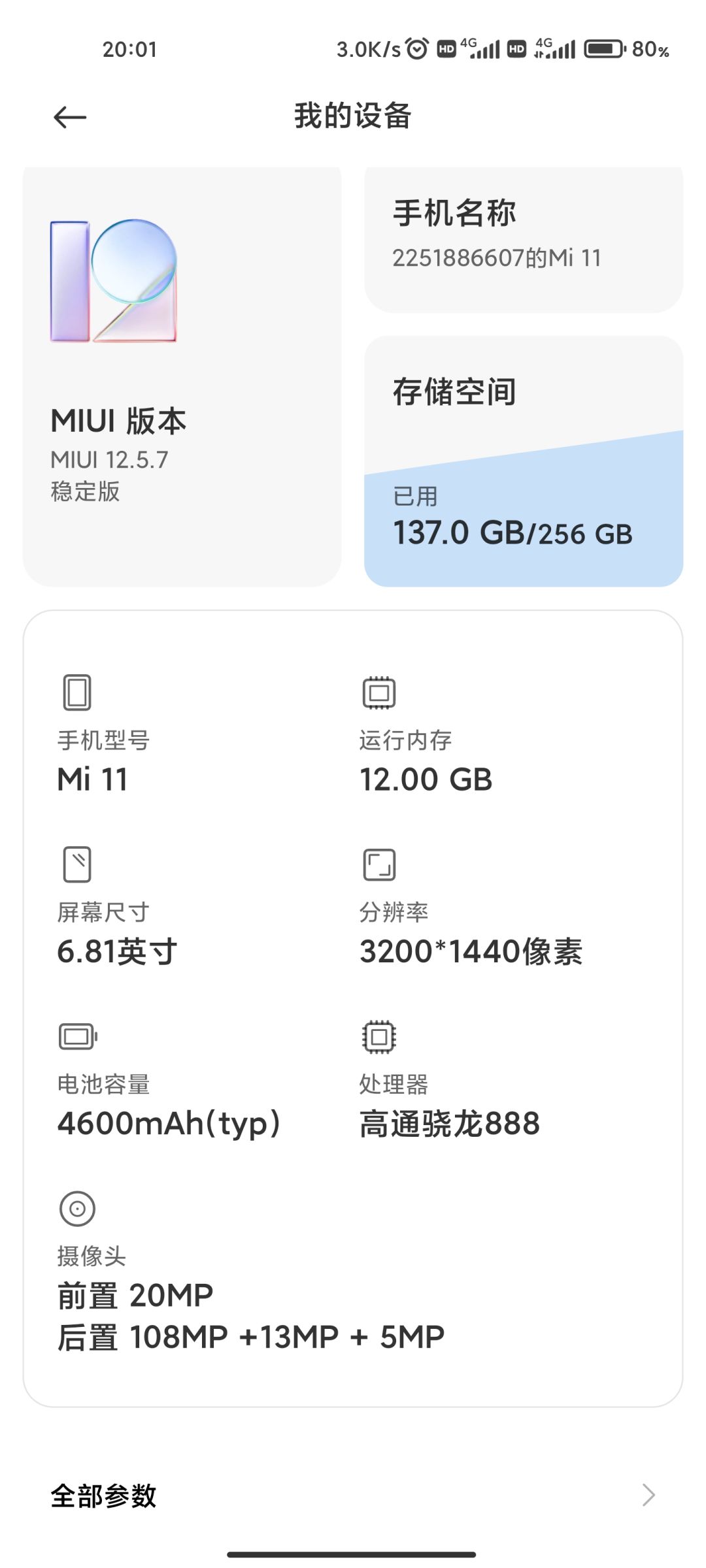Tap the alarm clock status icon
Screen dimensions: 706x1568
coord(417,48)
